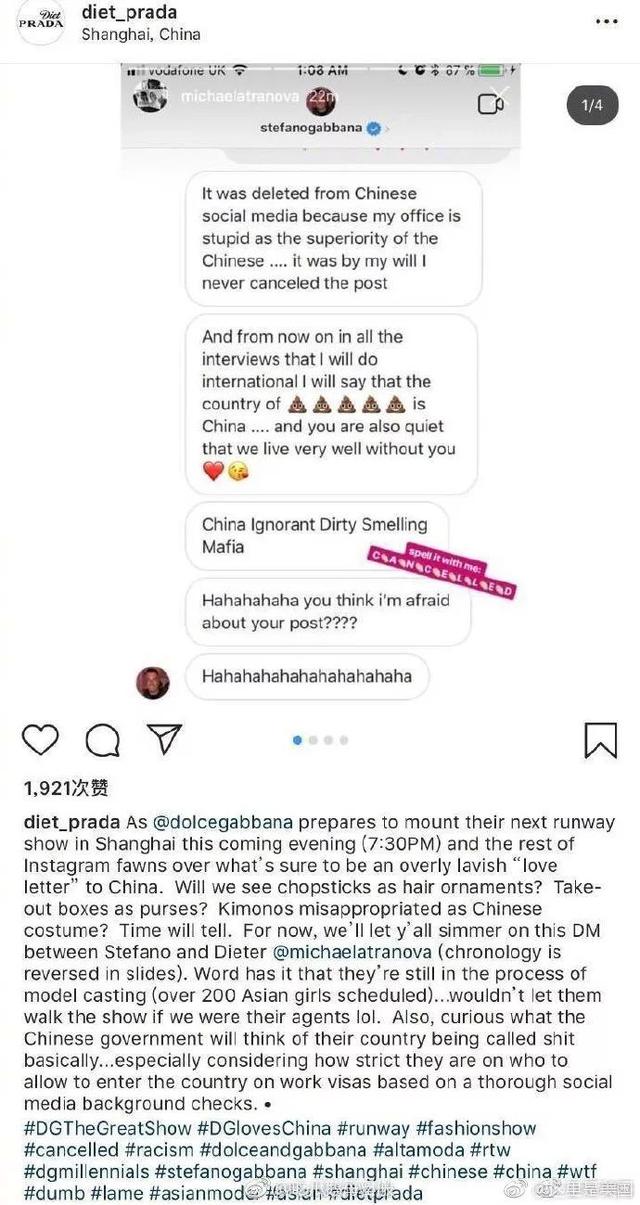Select the second carousel page dot
Image resolution: width=640 pixels, height=1205 pixels.
pyautogui.click(x=312, y=740)
